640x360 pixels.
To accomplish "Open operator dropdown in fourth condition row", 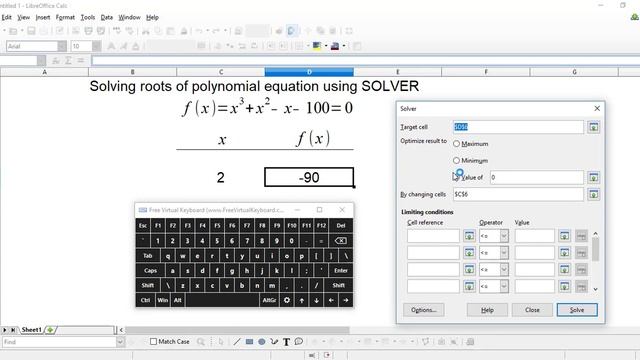I will tap(504, 286).
